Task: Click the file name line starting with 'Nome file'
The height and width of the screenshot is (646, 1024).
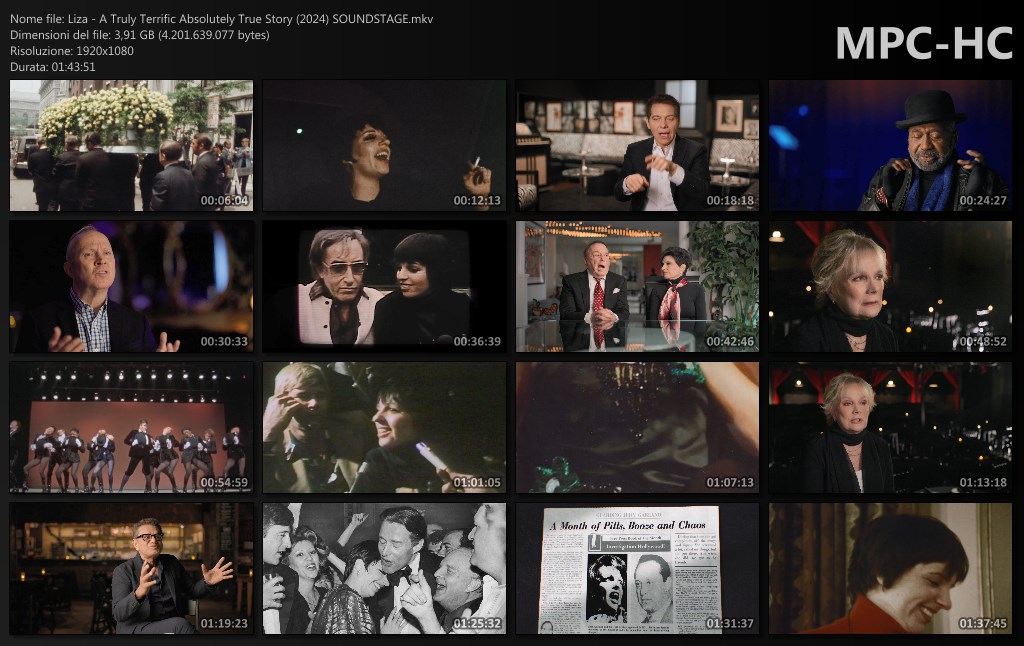Action: click(221, 19)
